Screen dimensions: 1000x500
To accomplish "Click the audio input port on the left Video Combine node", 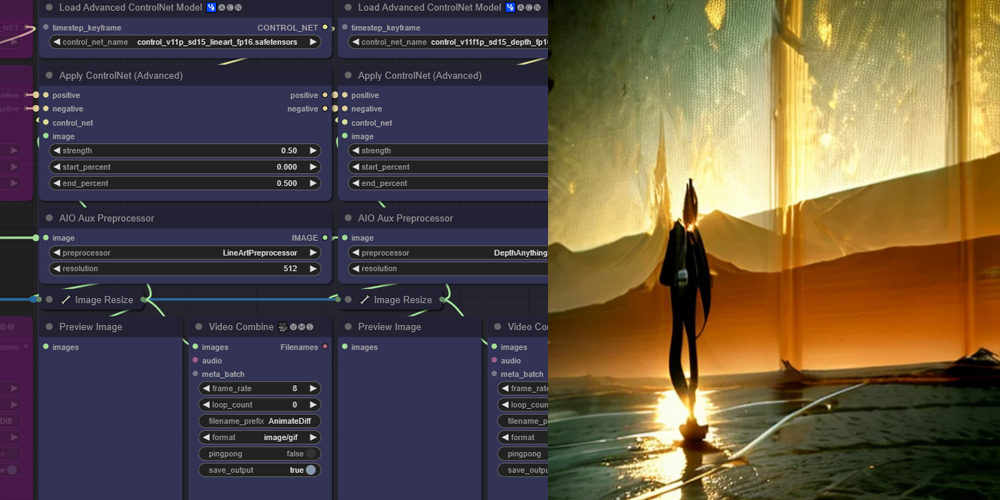I will point(195,360).
